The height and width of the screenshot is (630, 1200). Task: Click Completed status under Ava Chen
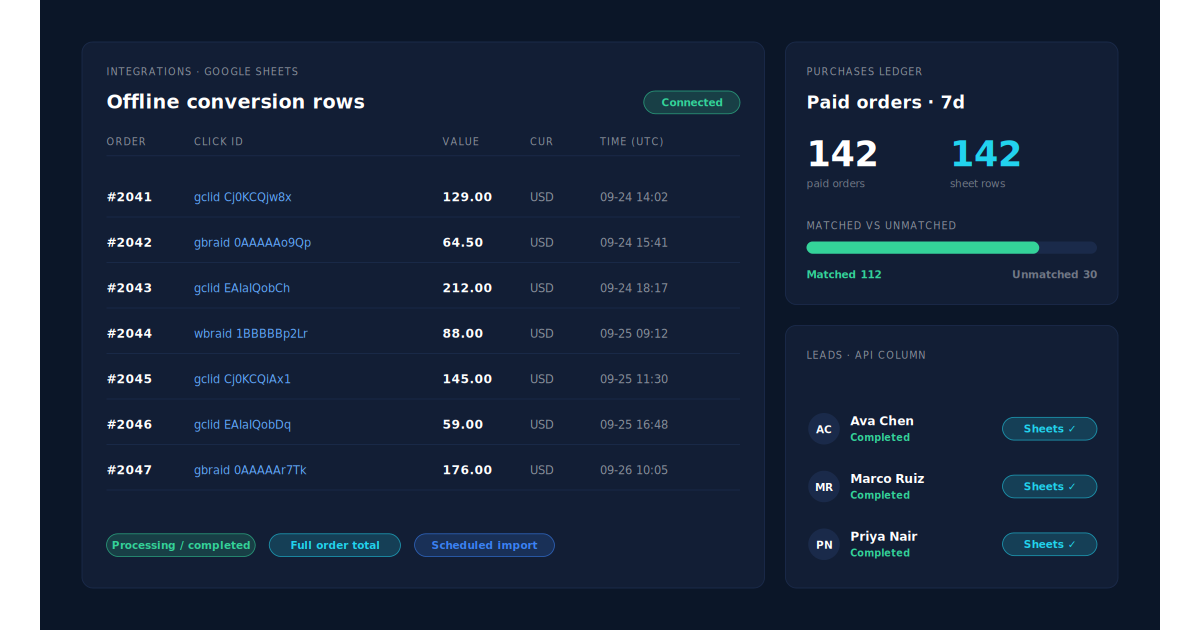tap(880, 438)
